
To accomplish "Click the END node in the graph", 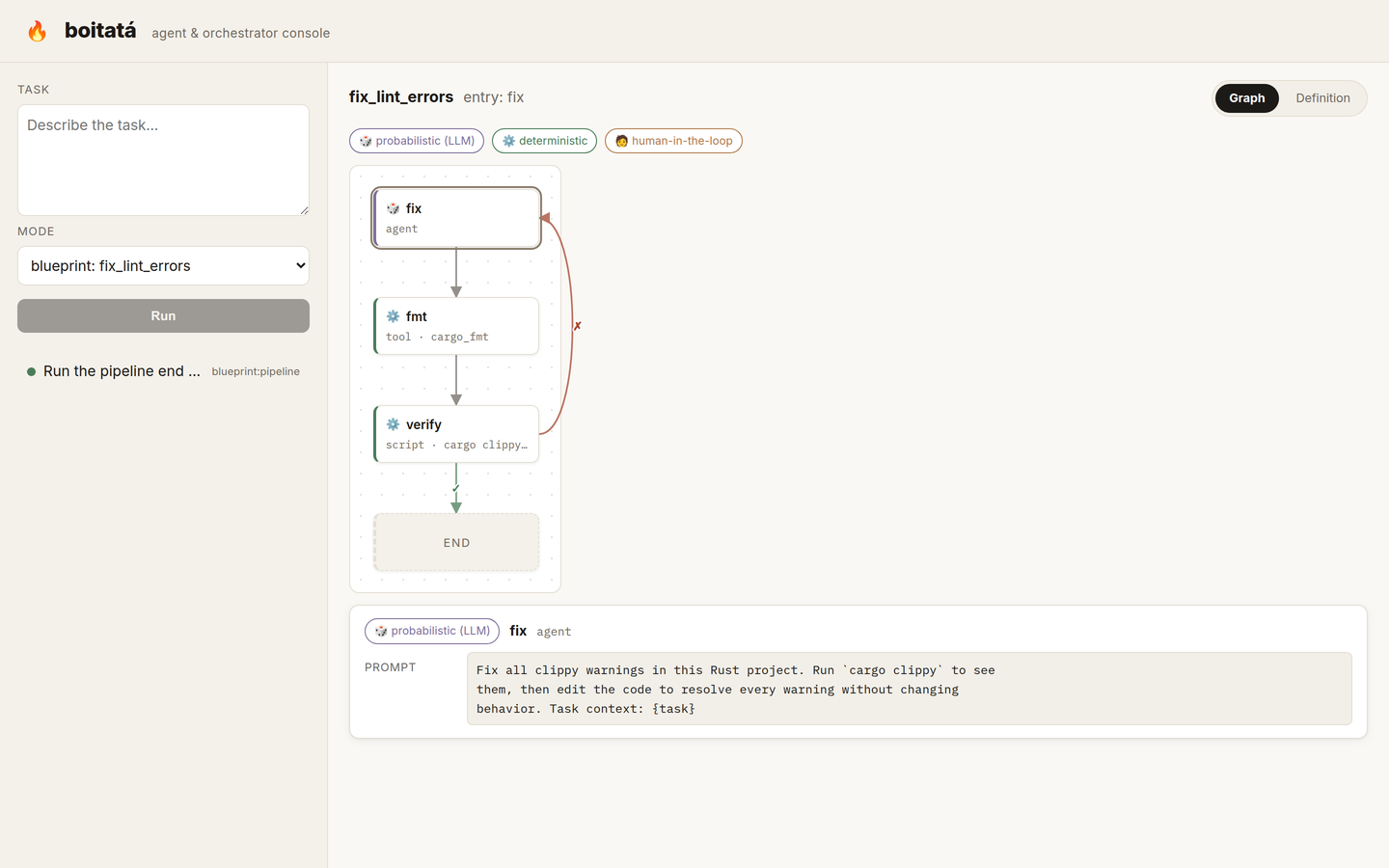I will (456, 542).
